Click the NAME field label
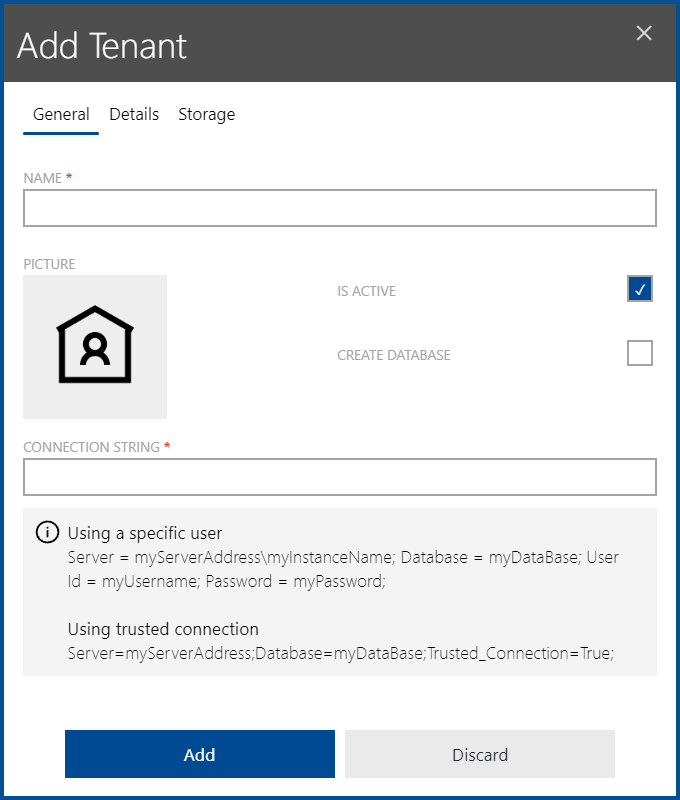Screen dimensions: 680x800 pyautogui.click(x=43, y=177)
